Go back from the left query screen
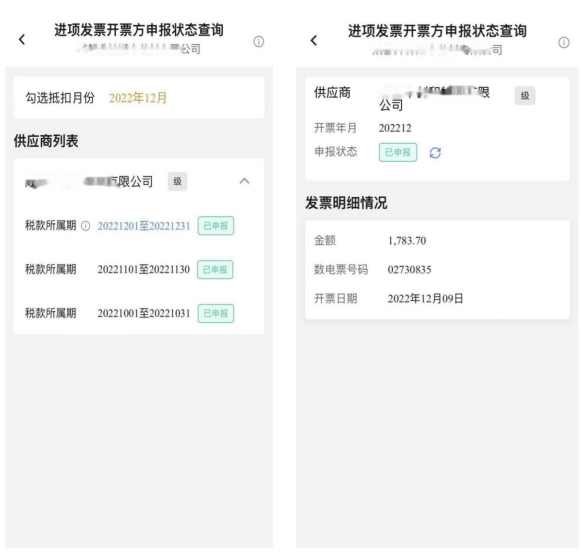The height and width of the screenshot is (552, 582). coord(22,39)
